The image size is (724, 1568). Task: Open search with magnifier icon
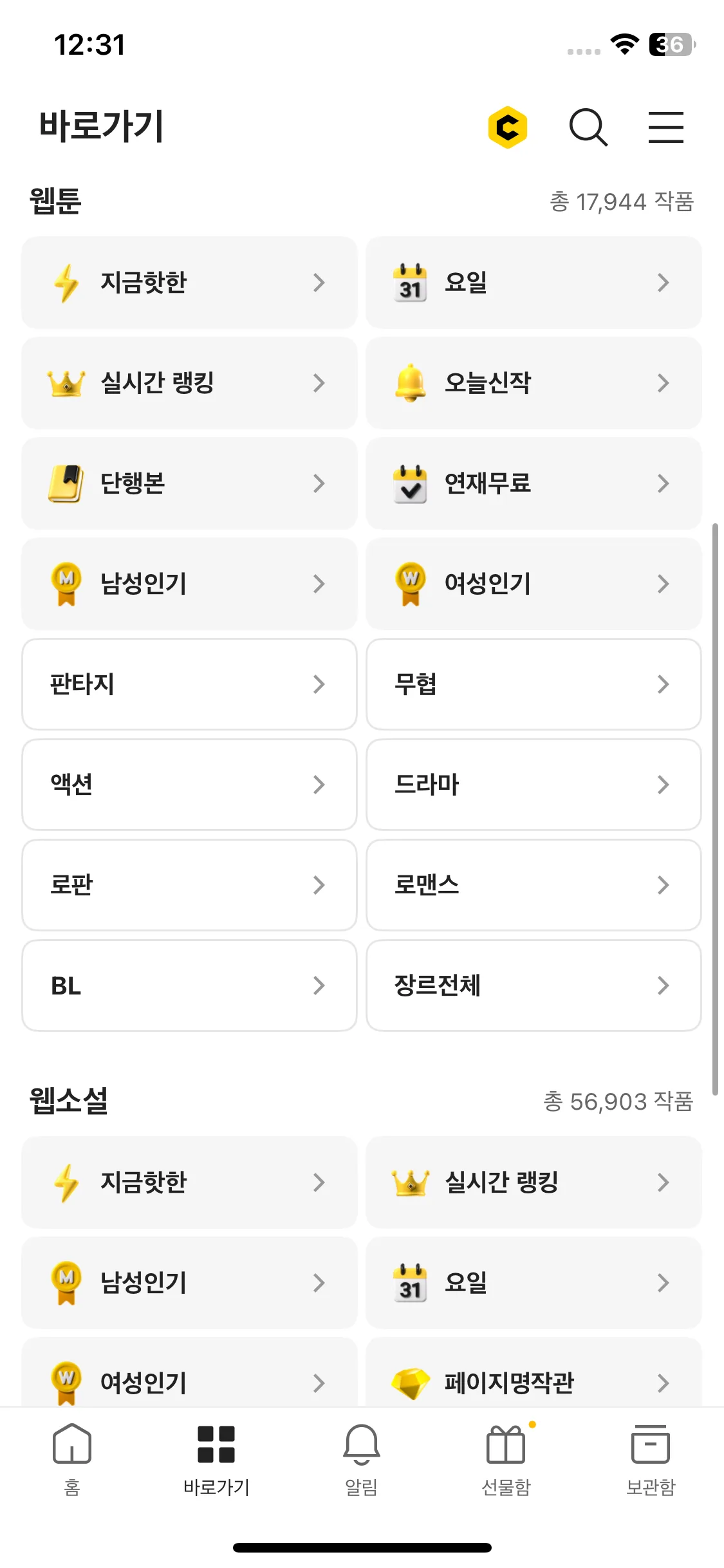tap(588, 127)
